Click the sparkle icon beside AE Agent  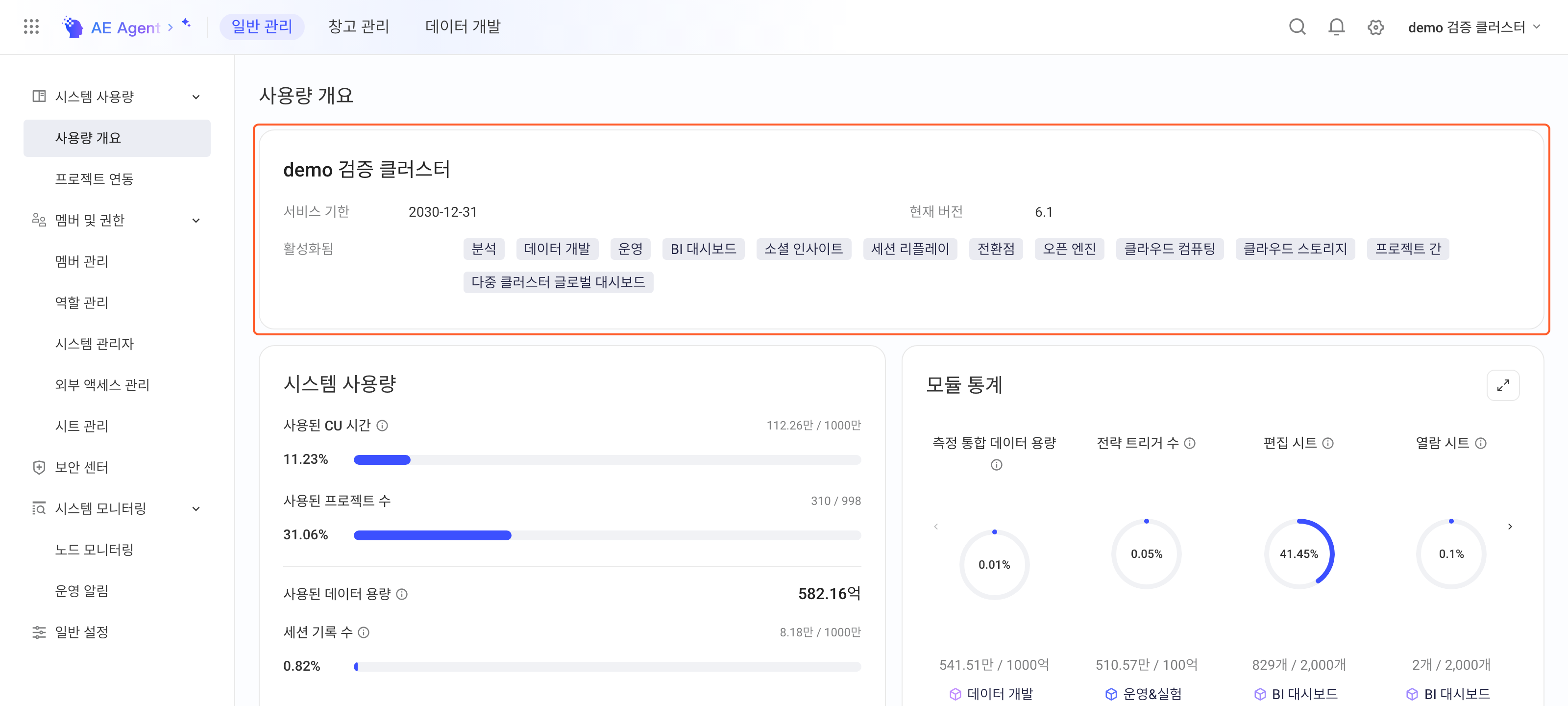[x=186, y=23]
